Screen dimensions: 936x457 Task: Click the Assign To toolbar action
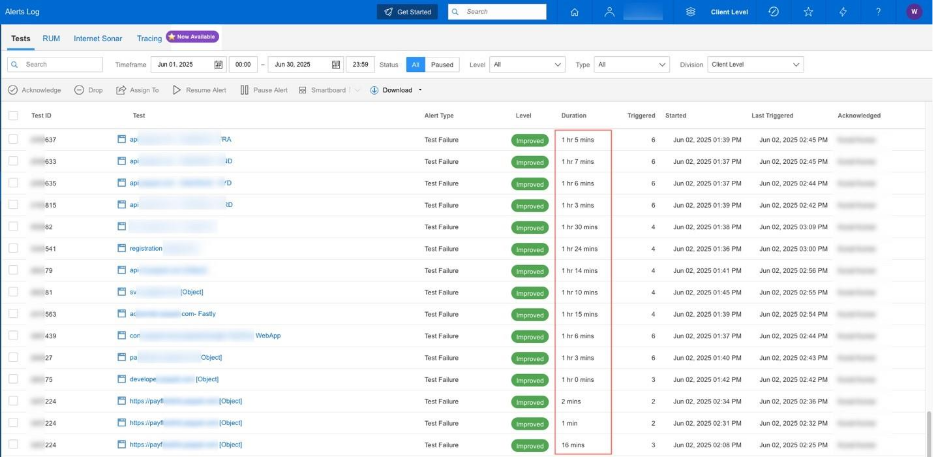[x=137, y=90]
